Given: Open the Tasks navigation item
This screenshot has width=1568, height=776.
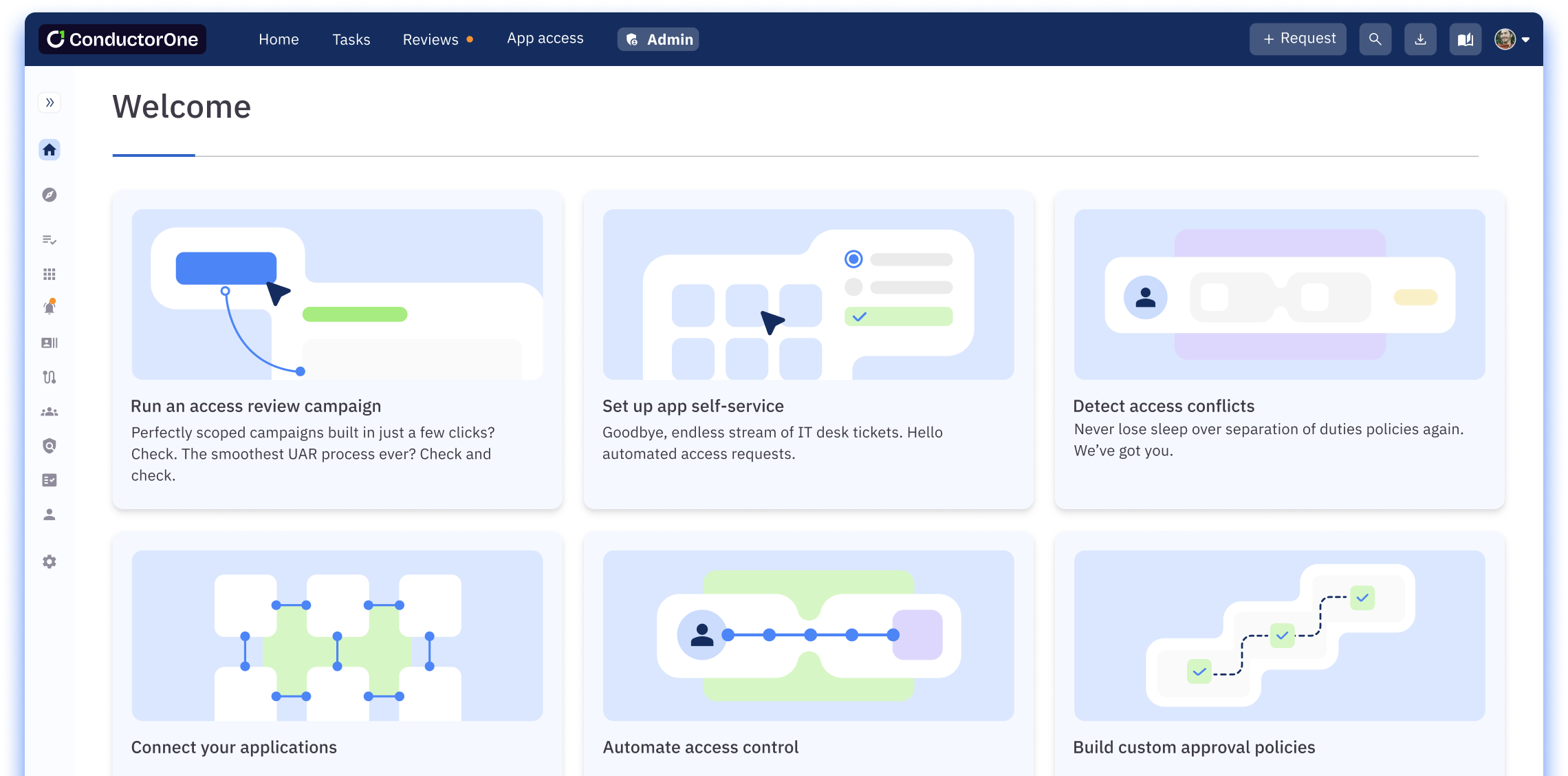Looking at the screenshot, I should (x=351, y=39).
